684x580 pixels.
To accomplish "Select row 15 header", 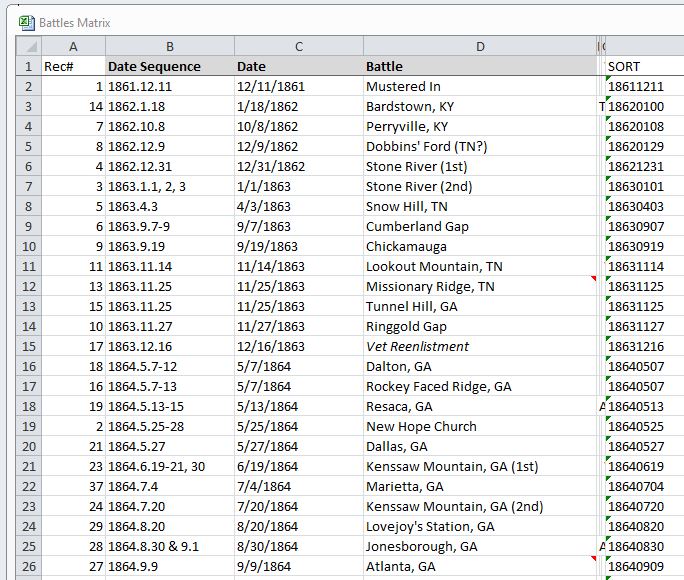I will click(28, 346).
